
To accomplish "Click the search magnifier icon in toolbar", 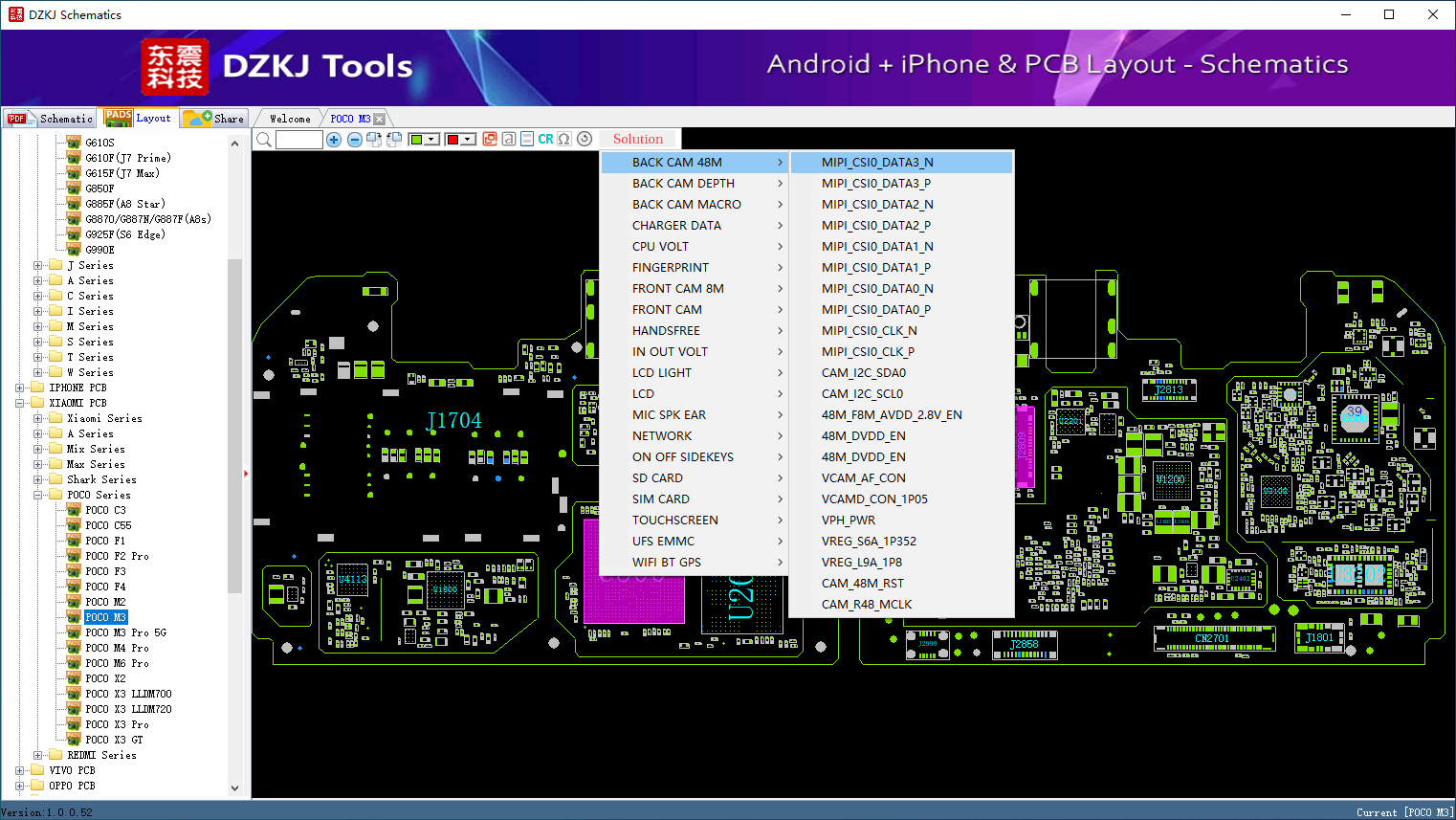I will 264,140.
